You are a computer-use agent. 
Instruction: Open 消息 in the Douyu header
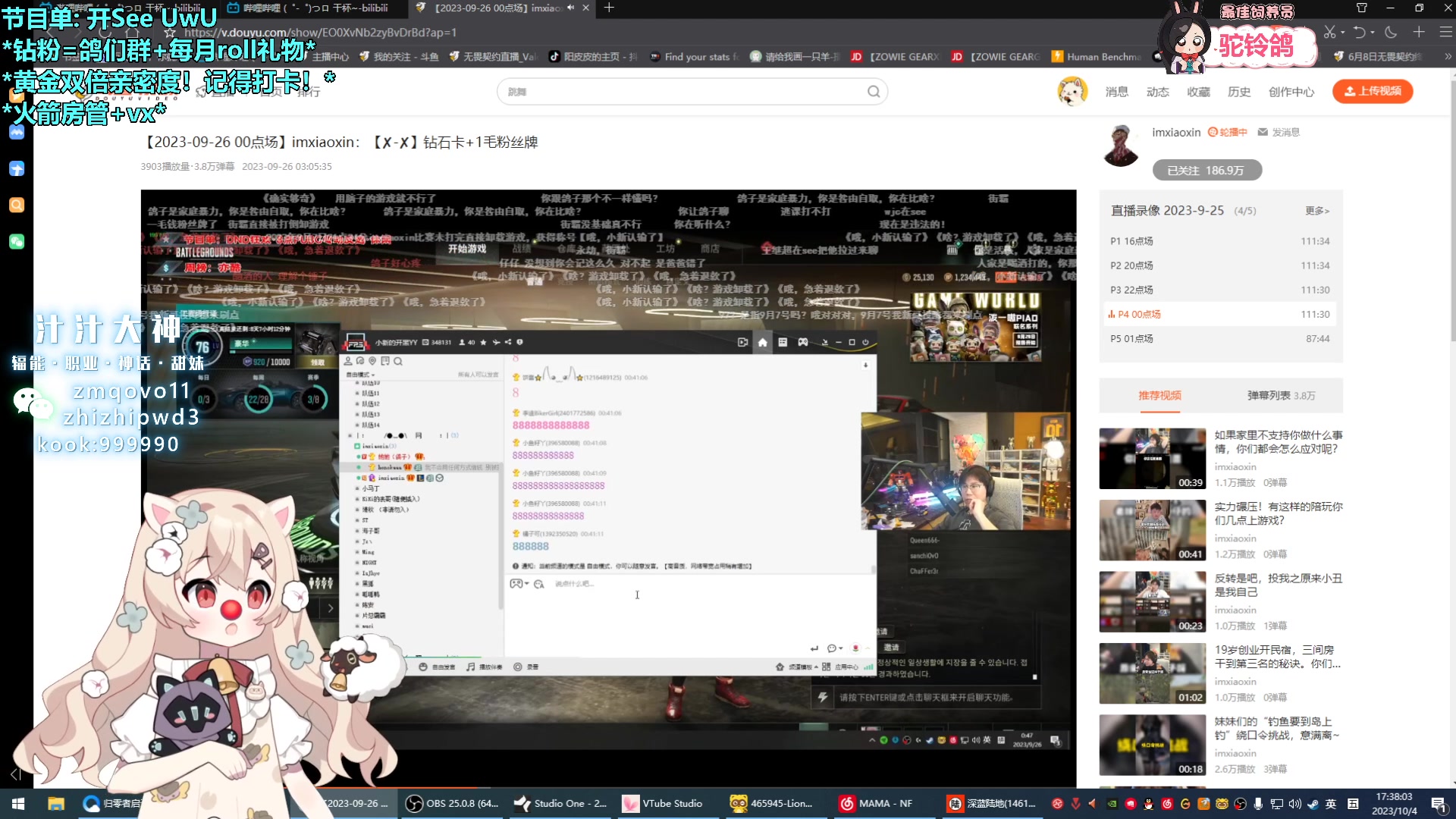(1116, 92)
